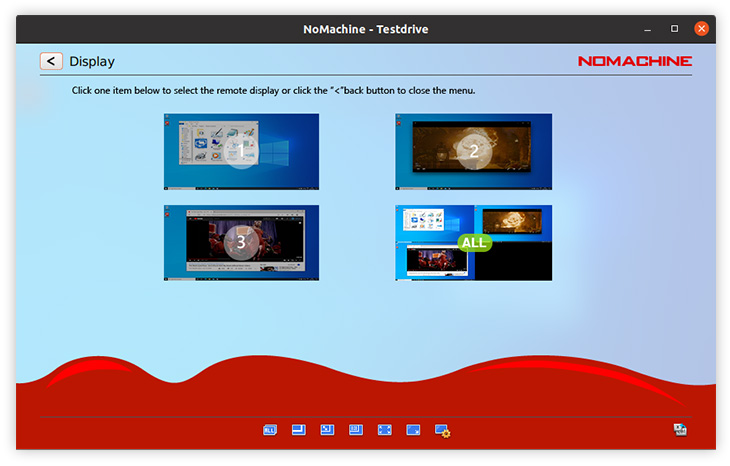Click the NoMachine - Testdrive title bar
Screen dimensions: 730x466
tap(365, 29)
